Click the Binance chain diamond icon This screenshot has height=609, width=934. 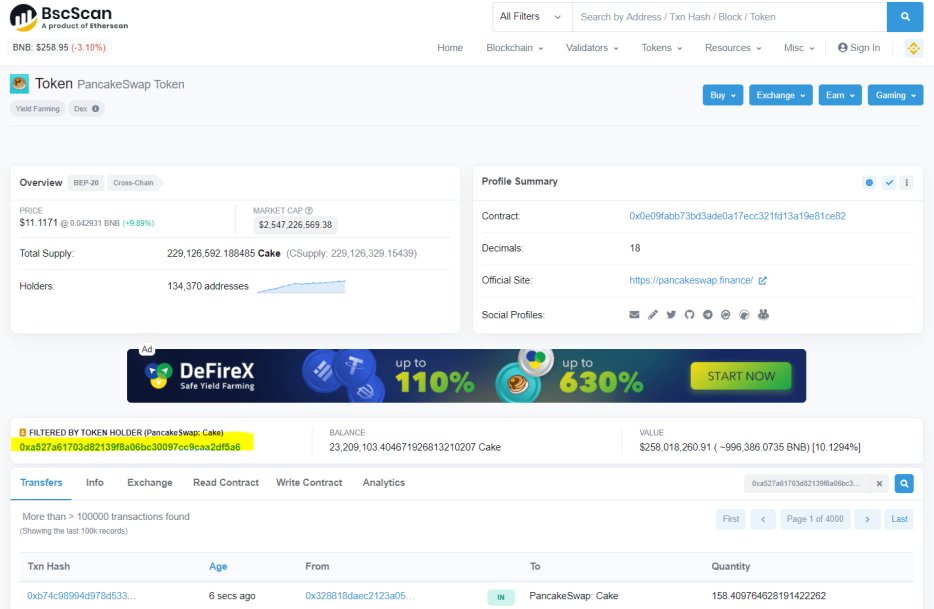913,48
